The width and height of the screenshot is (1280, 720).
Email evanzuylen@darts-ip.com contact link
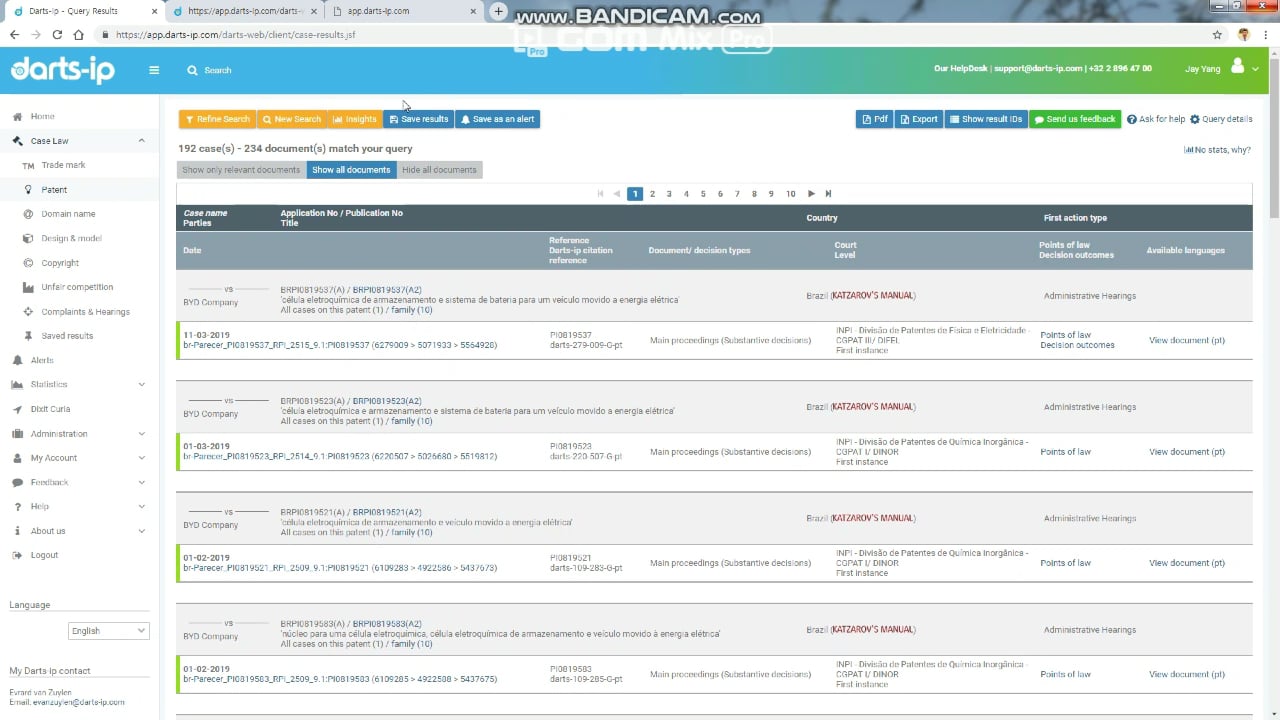pos(79,702)
